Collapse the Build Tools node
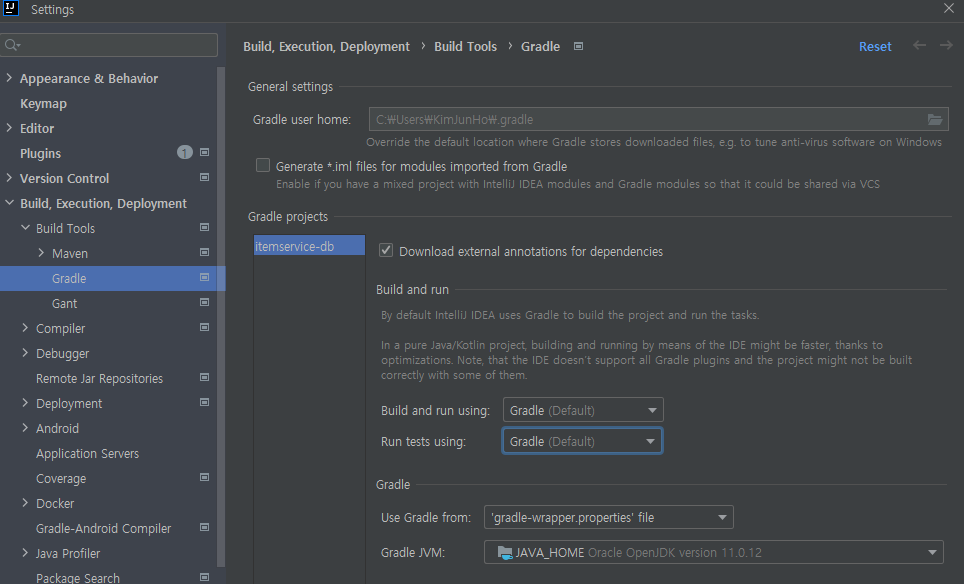The width and height of the screenshot is (964, 584). (25, 227)
